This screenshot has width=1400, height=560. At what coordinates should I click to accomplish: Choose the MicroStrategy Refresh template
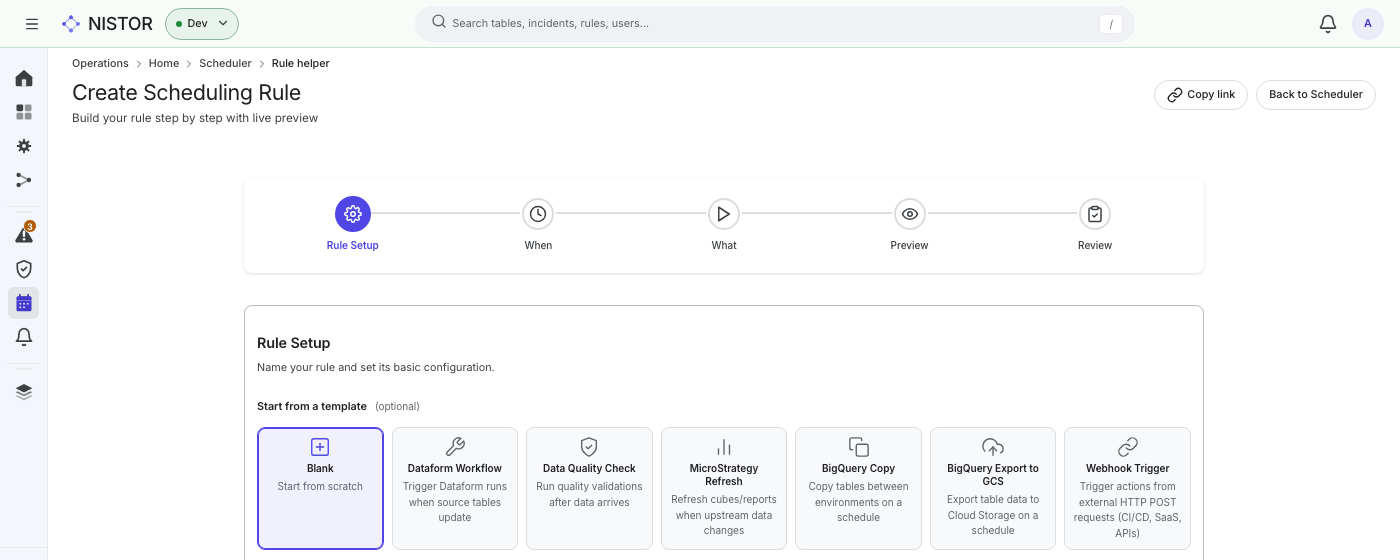pos(724,489)
